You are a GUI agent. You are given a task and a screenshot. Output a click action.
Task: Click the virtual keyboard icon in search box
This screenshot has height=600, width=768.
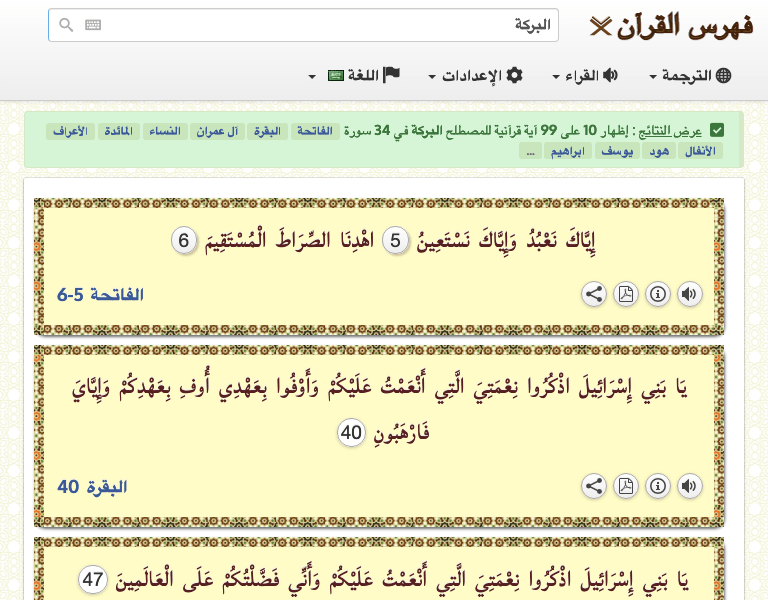(x=93, y=25)
